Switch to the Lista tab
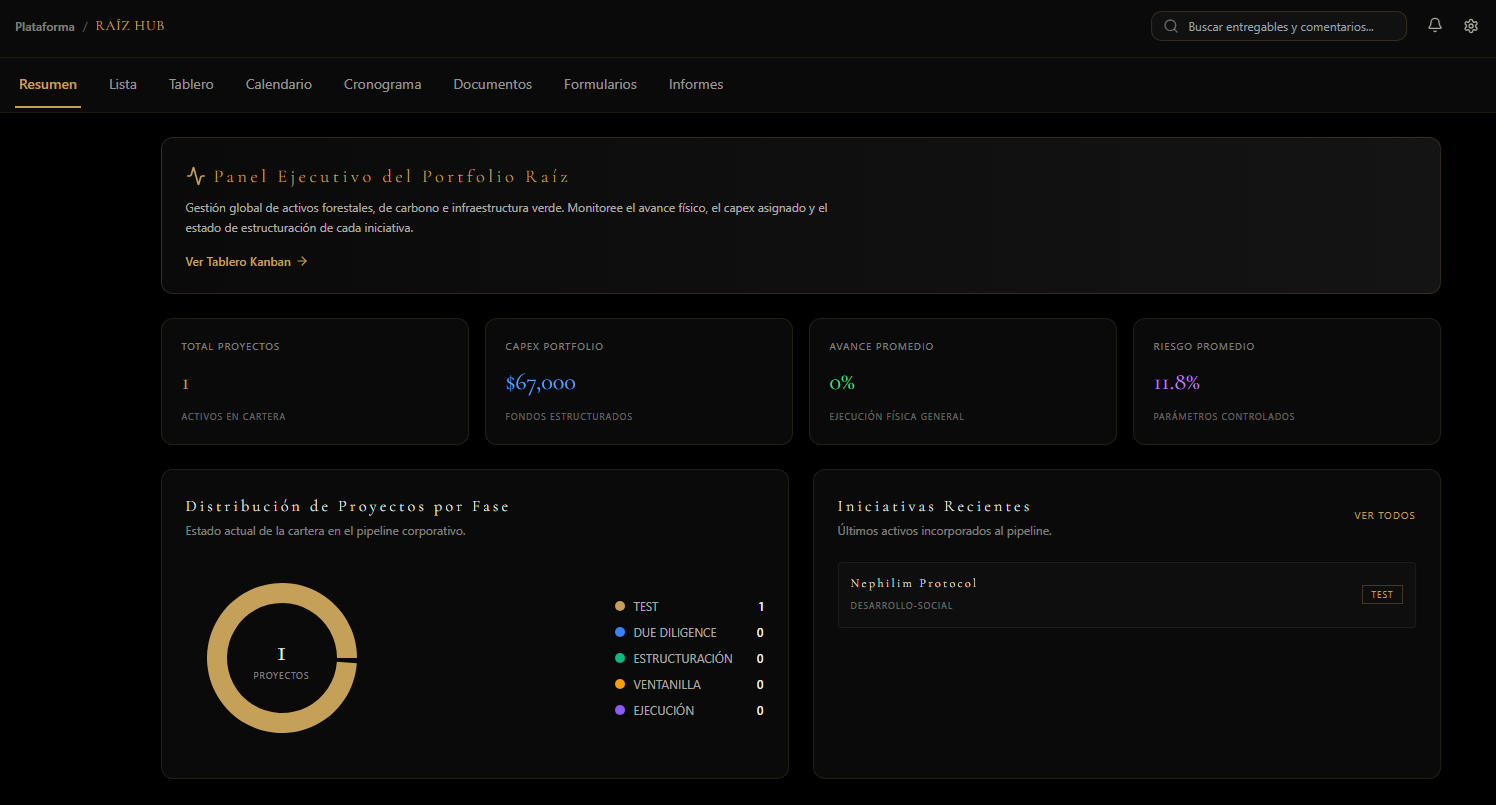 click(x=123, y=85)
